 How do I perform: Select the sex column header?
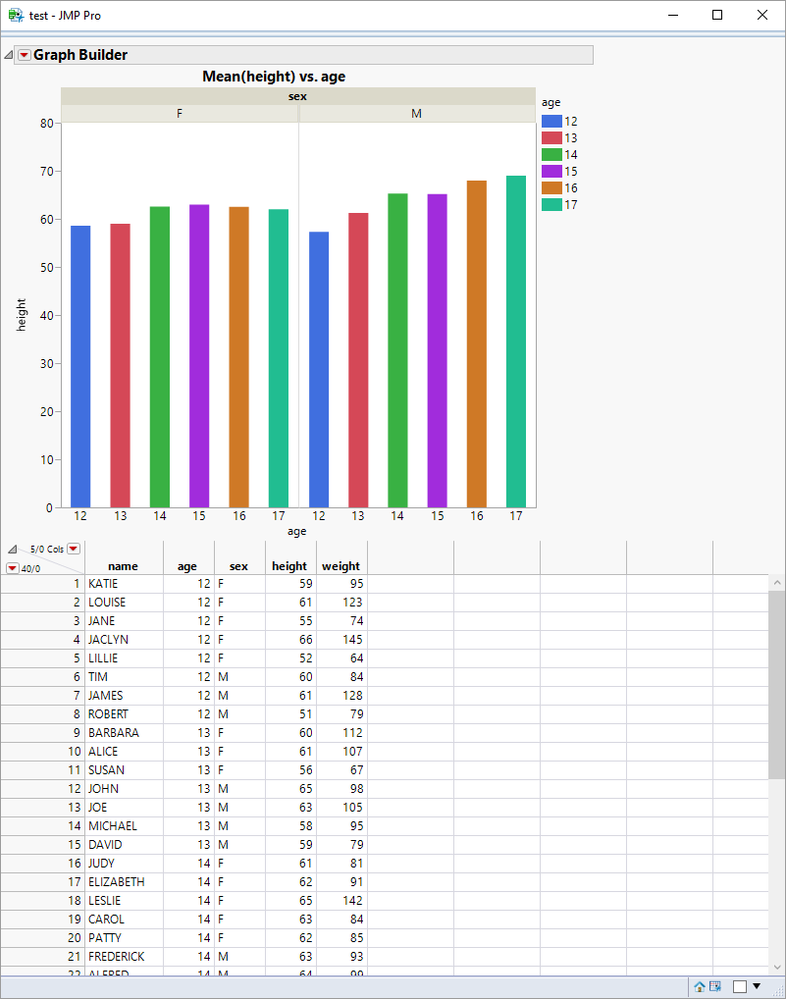click(x=239, y=566)
